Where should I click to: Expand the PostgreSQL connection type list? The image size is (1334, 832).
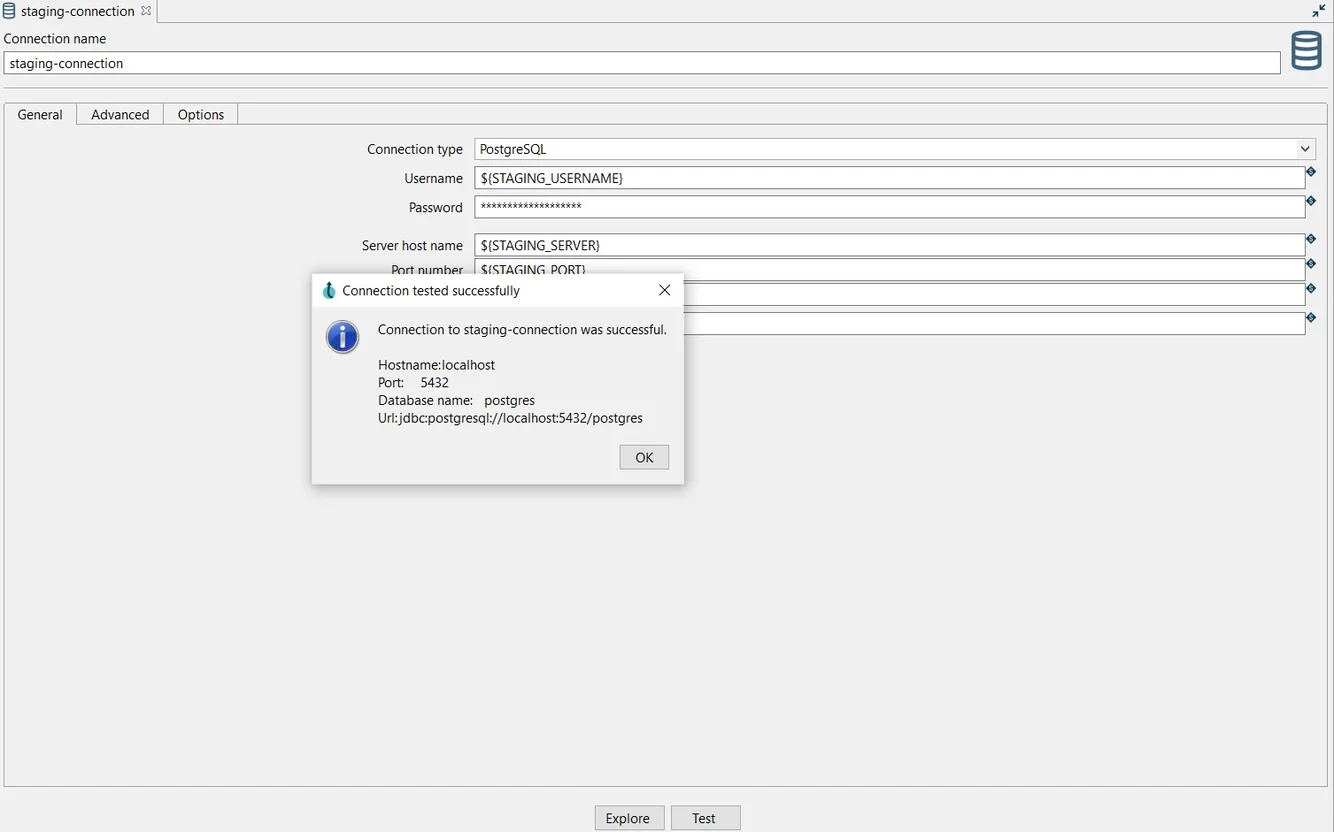(x=1305, y=148)
